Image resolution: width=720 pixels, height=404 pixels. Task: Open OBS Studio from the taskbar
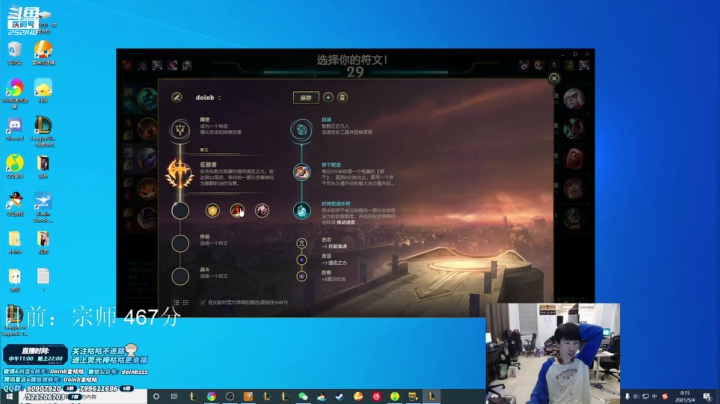(230, 396)
